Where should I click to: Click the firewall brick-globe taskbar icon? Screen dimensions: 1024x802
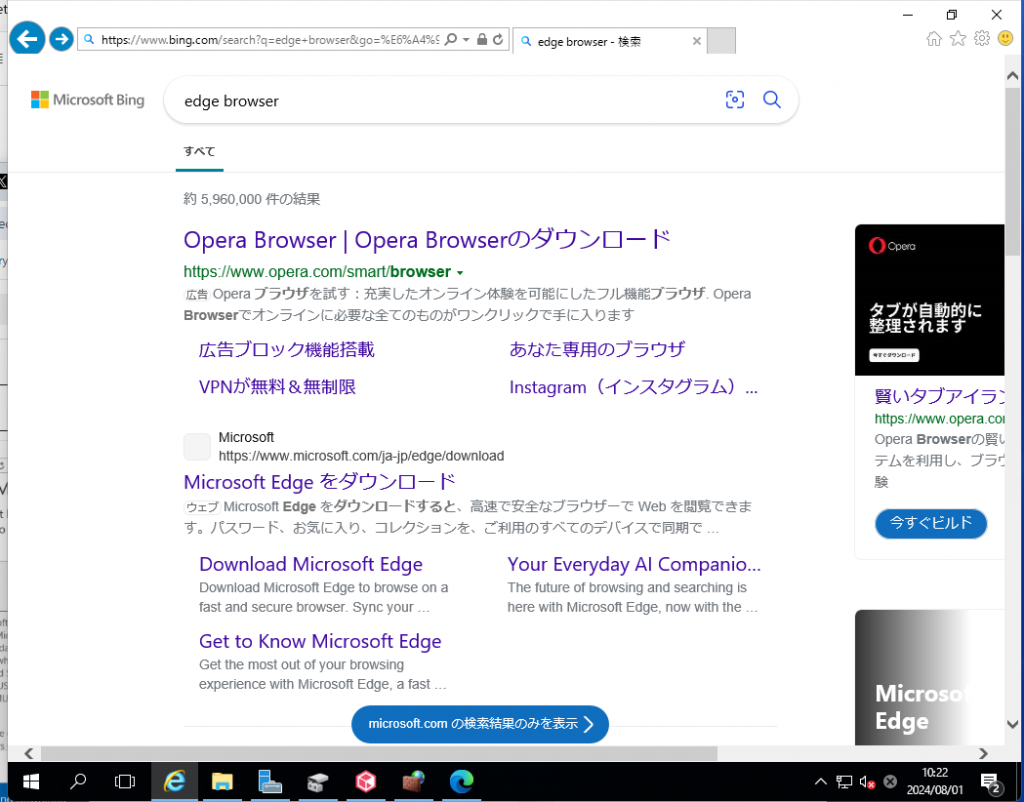click(413, 782)
